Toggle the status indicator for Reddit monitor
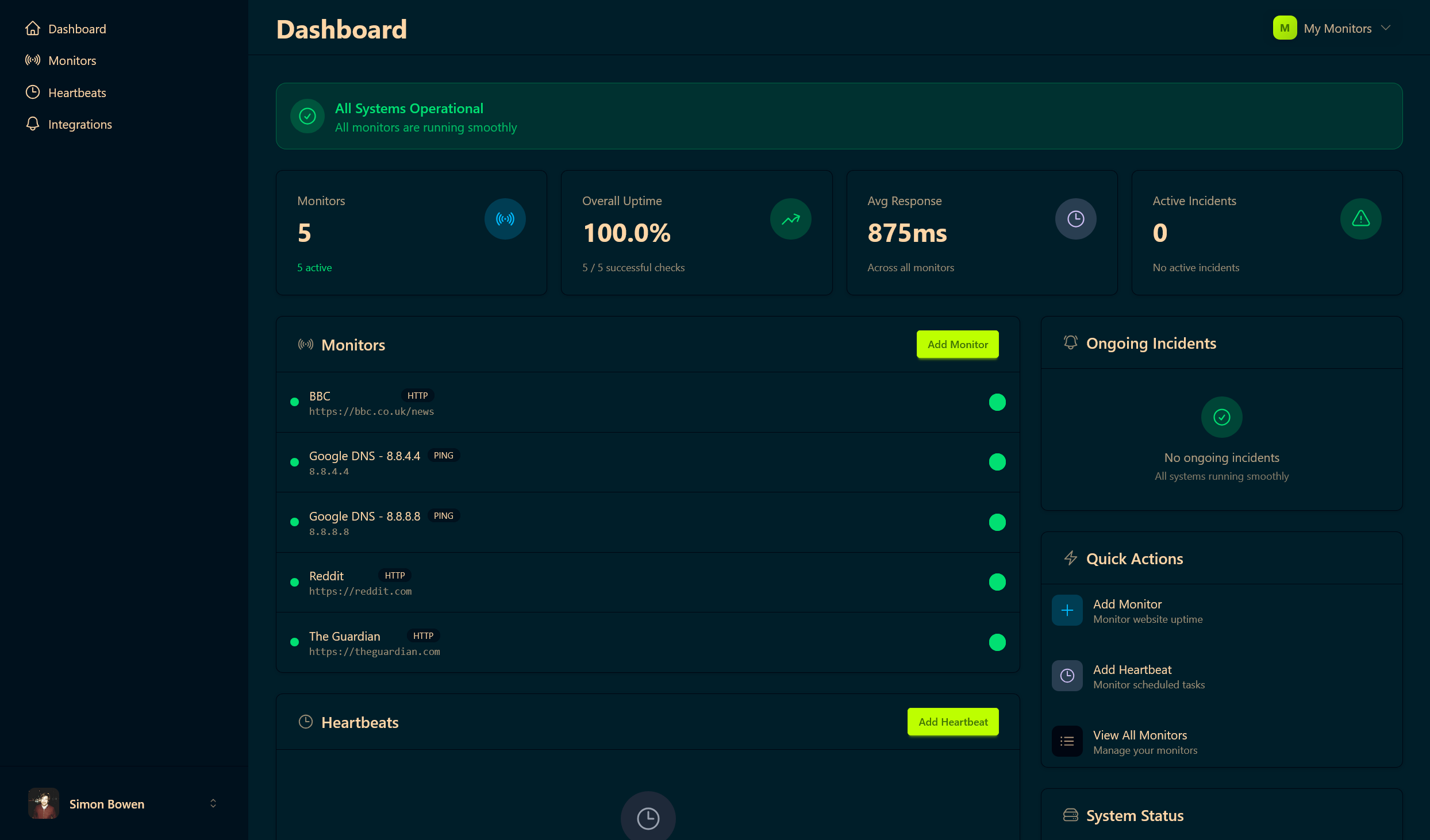 tap(997, 581)
